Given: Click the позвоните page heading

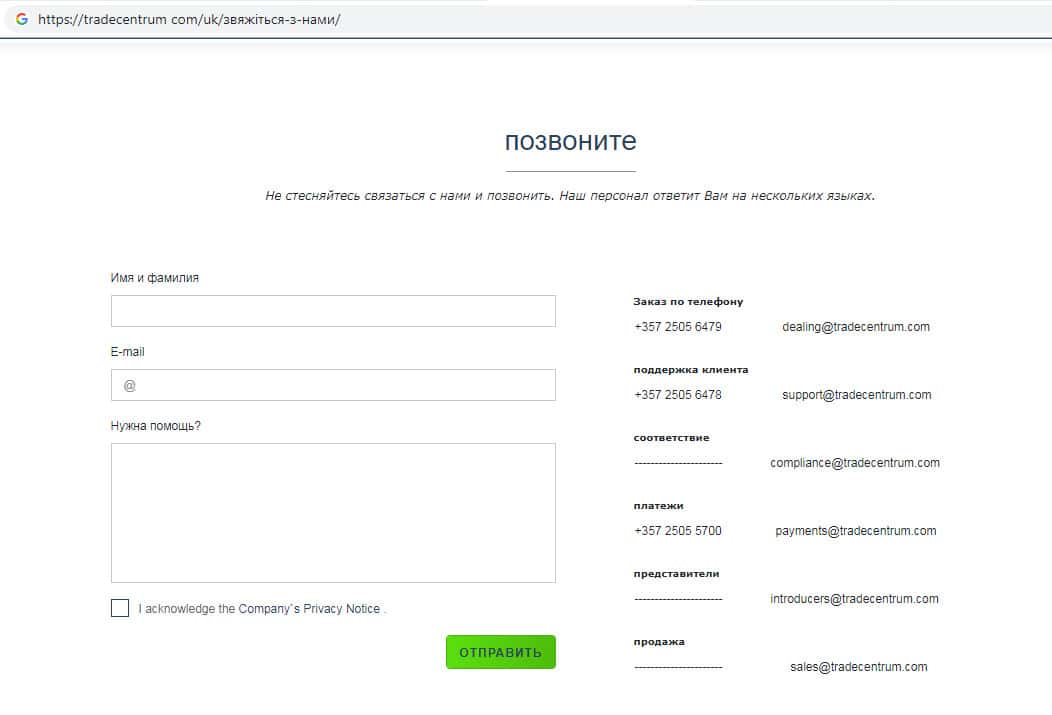Looking at the screenshot, I should [570, 141].
